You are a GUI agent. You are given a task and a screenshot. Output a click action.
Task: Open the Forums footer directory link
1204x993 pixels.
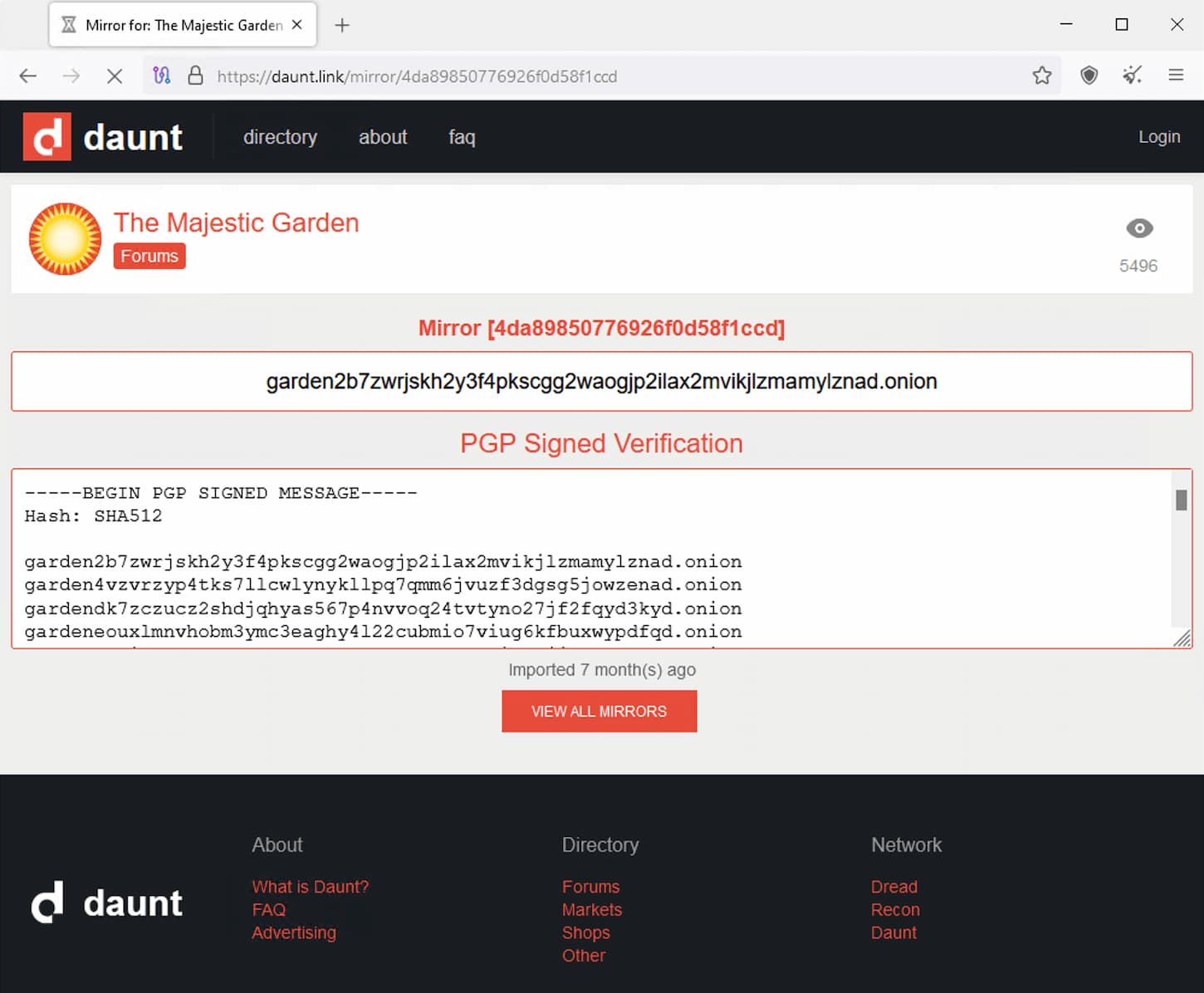pyautogui.click(x=590, y=887)
